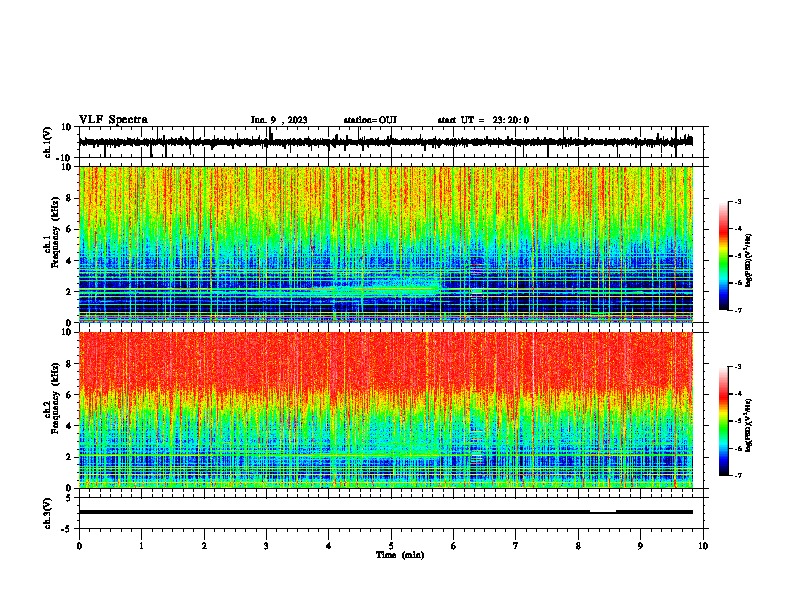Click the "Jan. 9 , 2023" date text

pyautogui.click(x=279, y=120)
